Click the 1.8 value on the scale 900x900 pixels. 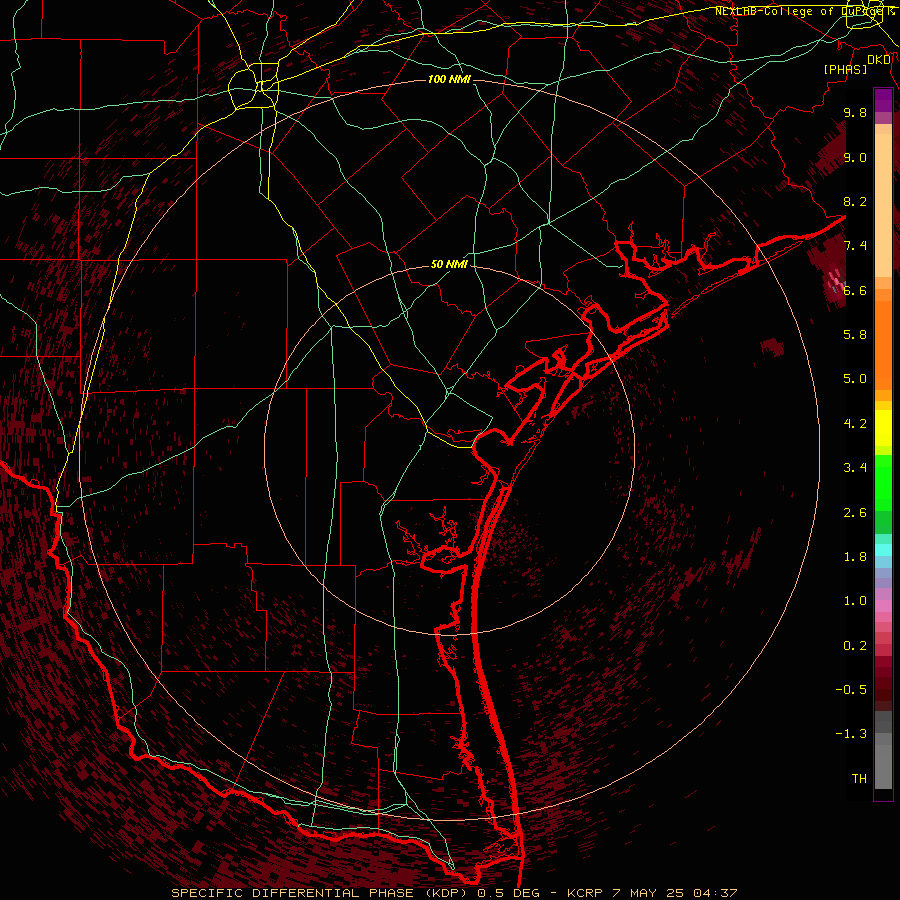click(855, 557)
